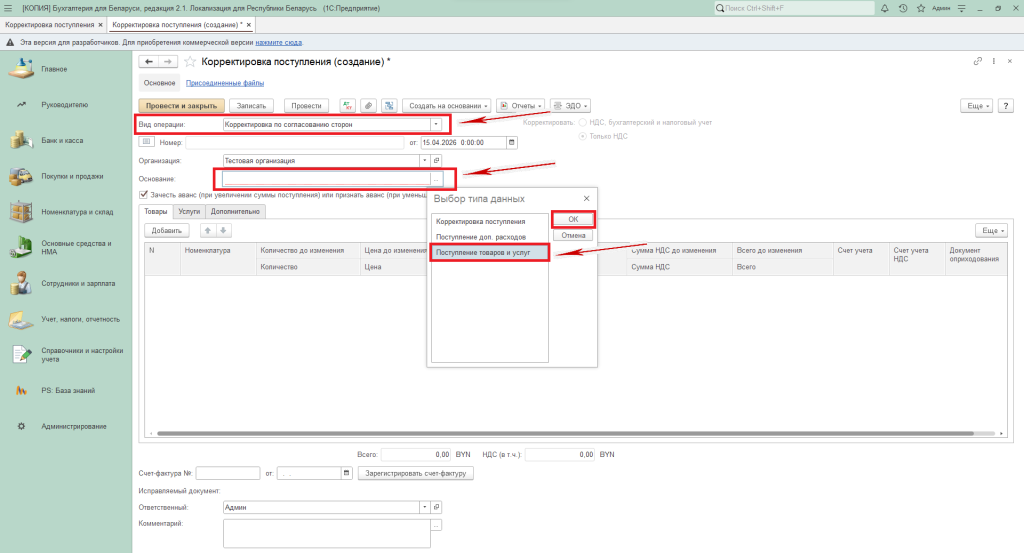The width and height of the screenshot is (1024, 553).
Task: Select Поступление товаров и услуг list item
Action: click(x=489, y=253)
